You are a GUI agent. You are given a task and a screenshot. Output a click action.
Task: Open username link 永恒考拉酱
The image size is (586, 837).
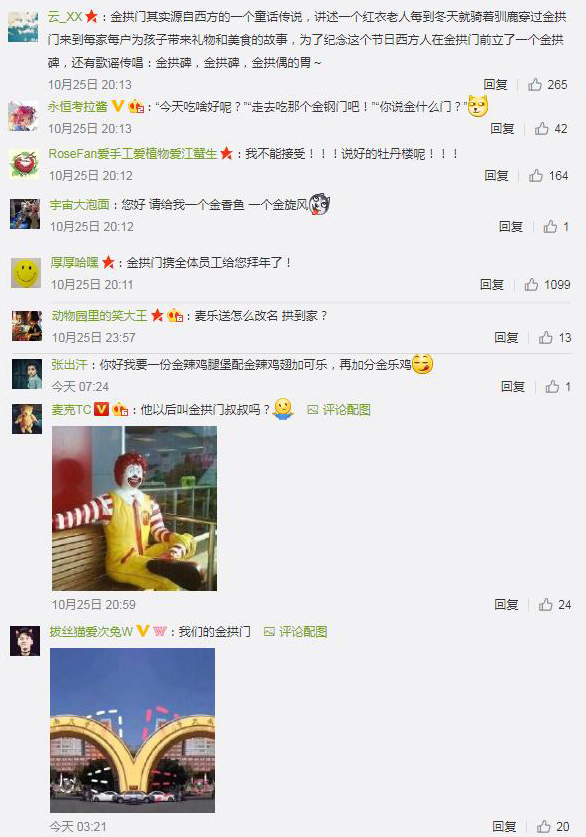click(78, 107)
